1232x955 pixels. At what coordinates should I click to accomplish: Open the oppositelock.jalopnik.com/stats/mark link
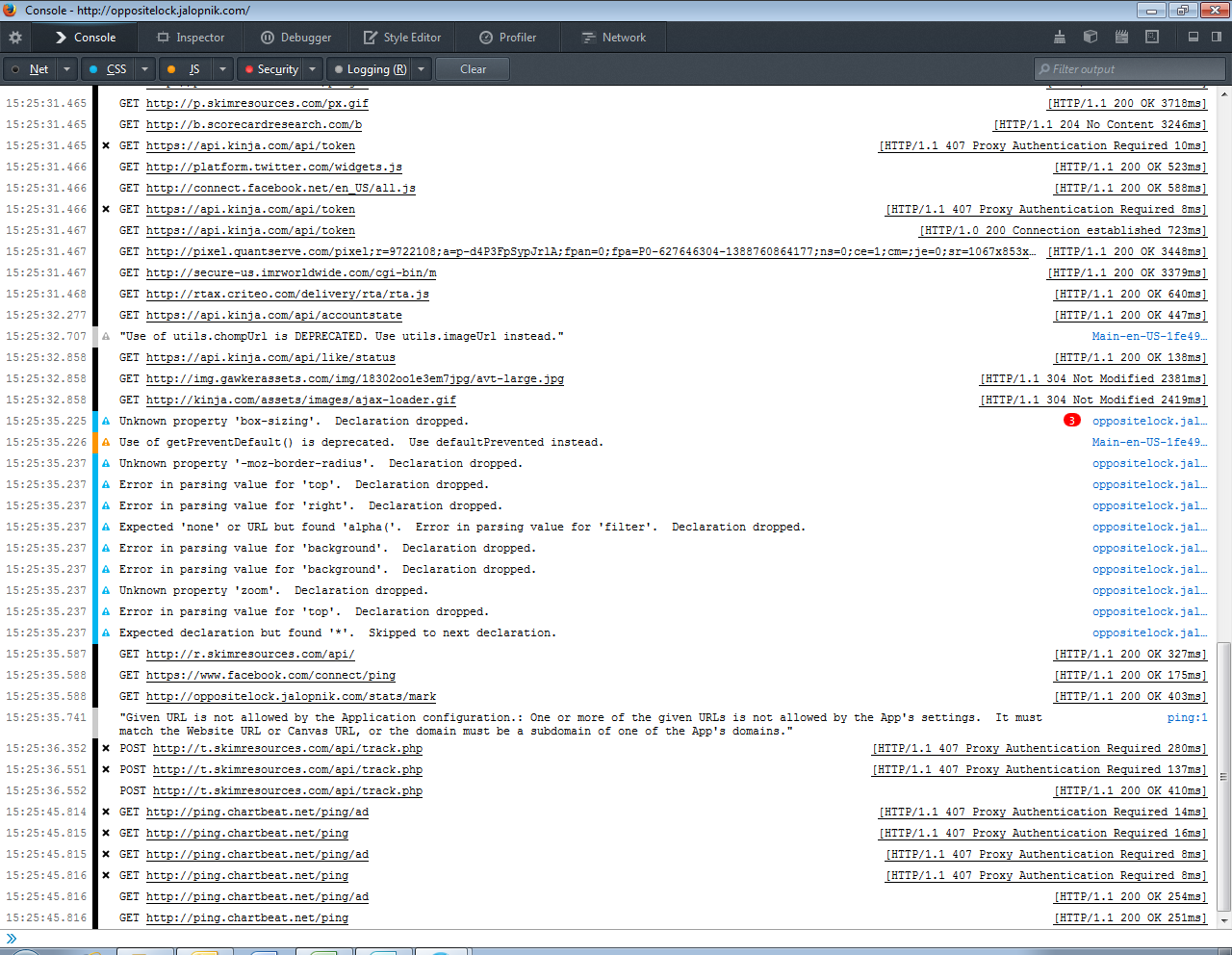(x=291, y=696)
